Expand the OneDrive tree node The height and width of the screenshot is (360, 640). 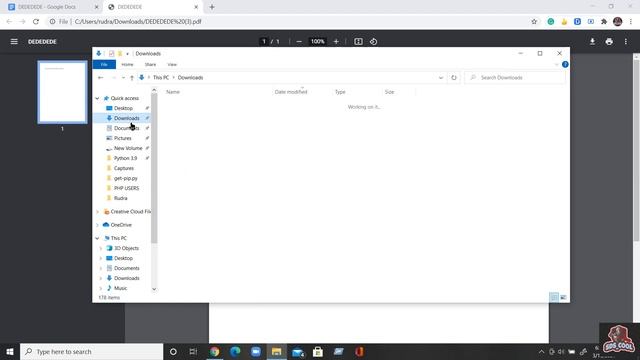pyautogui.click(x=97, y=225)
